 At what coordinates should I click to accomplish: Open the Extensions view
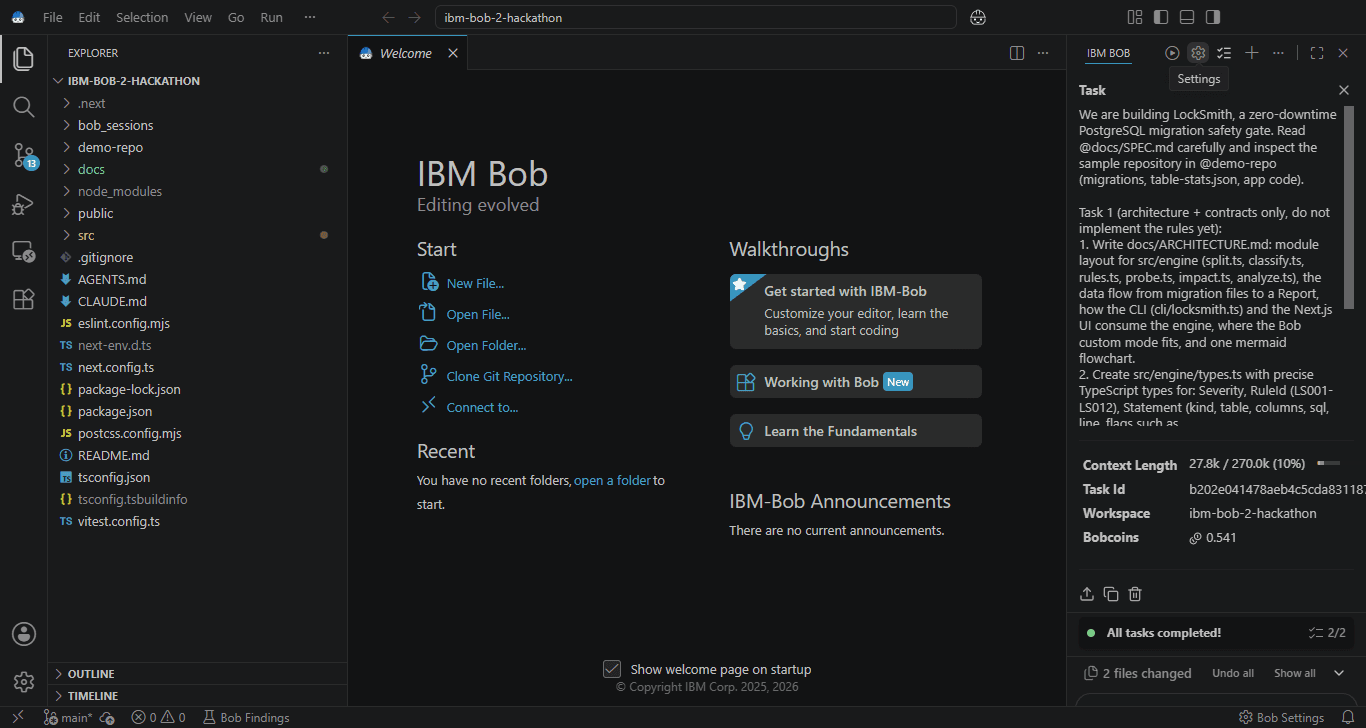pyautogui.click(x=24, y=299)
